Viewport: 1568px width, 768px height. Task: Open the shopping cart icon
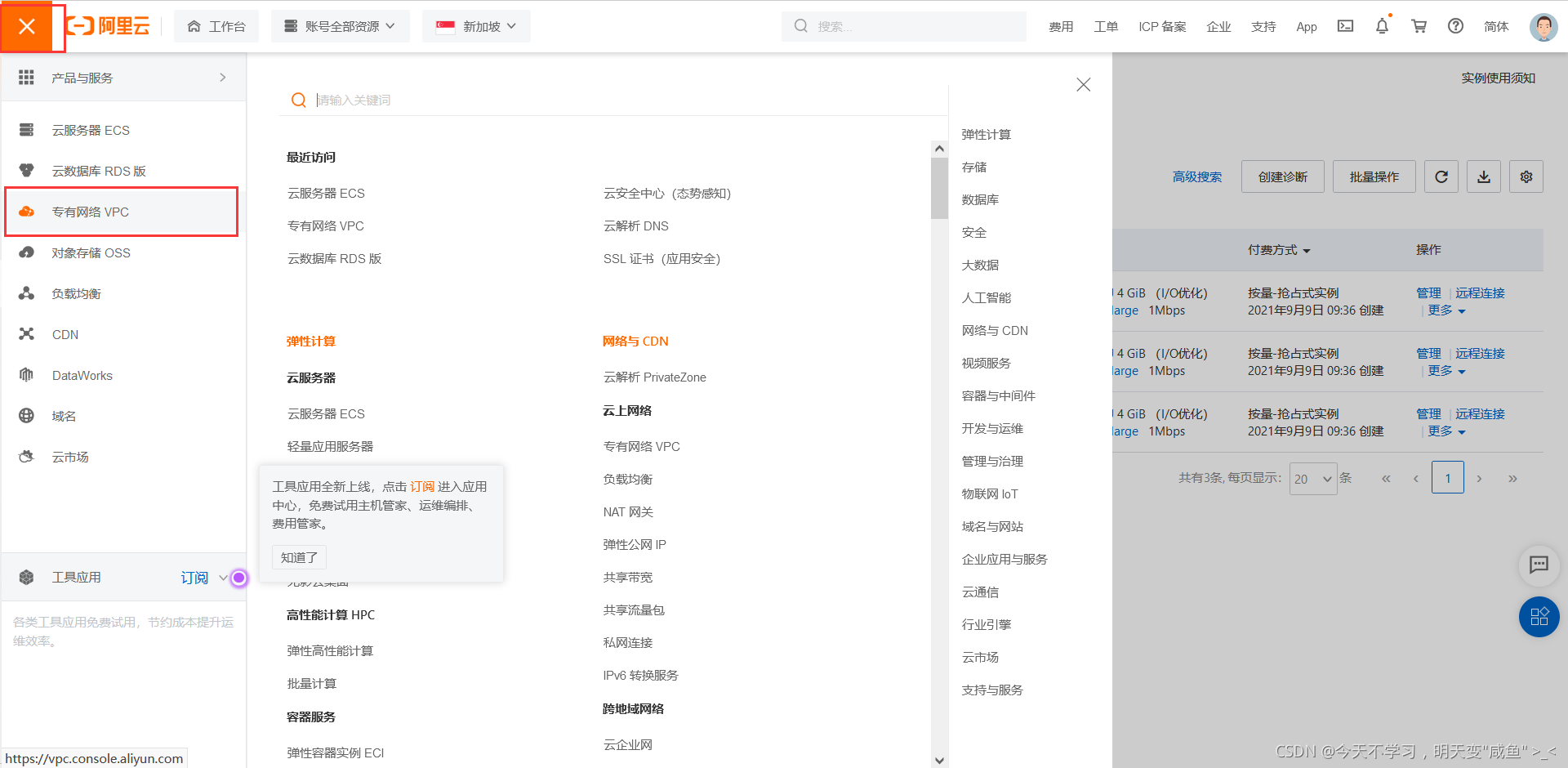[x=1419, y=26]
